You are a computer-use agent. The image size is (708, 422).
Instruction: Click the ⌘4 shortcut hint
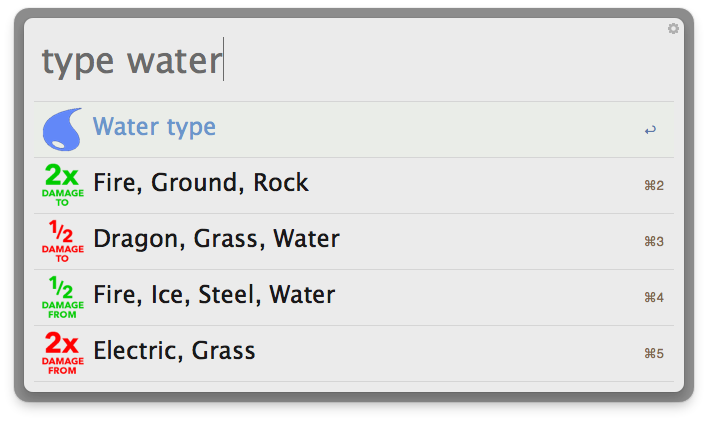[x=654, y=297]
